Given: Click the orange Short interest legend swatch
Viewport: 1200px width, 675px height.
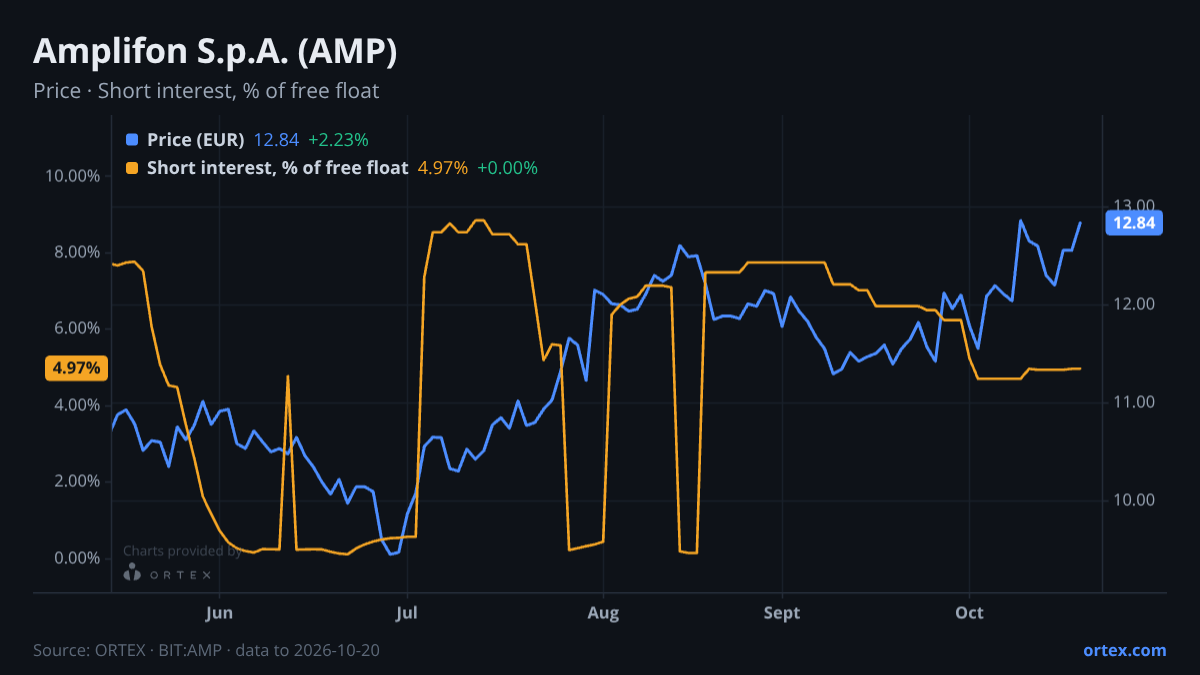Looking at the screenshot, I should 133,168.
